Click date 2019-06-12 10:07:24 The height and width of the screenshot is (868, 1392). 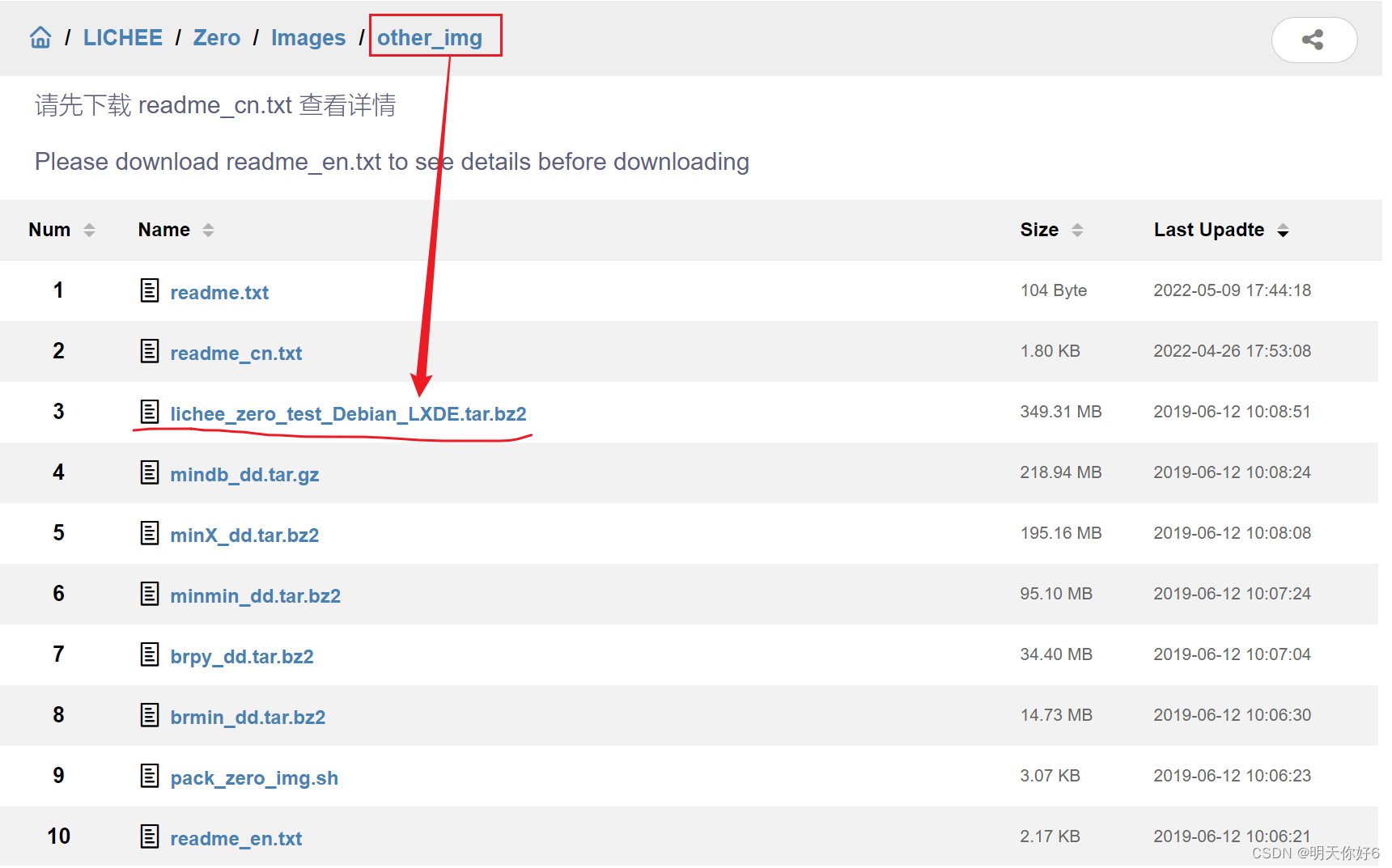(1232, 594)
